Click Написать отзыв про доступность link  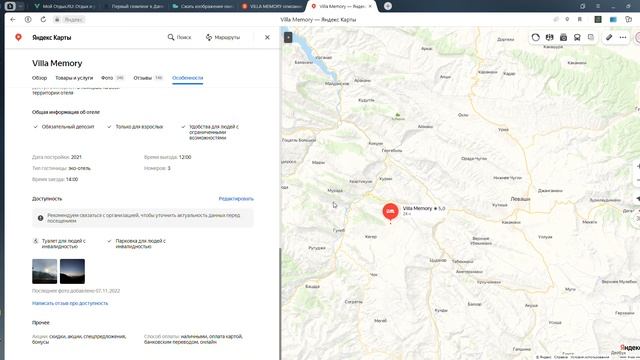coord(70,303)
